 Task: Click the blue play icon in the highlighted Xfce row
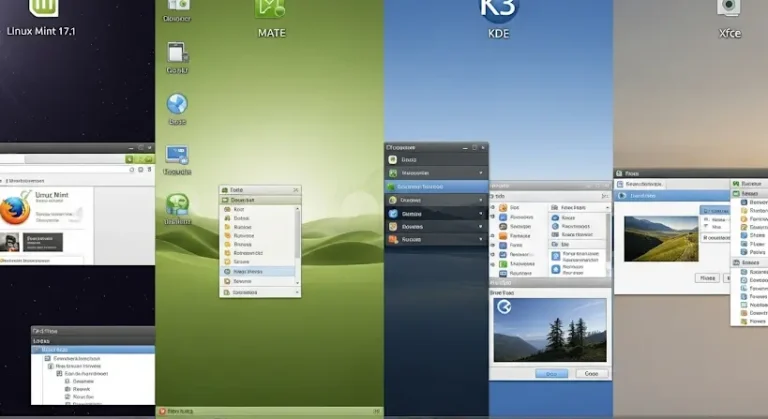(622, 196)
